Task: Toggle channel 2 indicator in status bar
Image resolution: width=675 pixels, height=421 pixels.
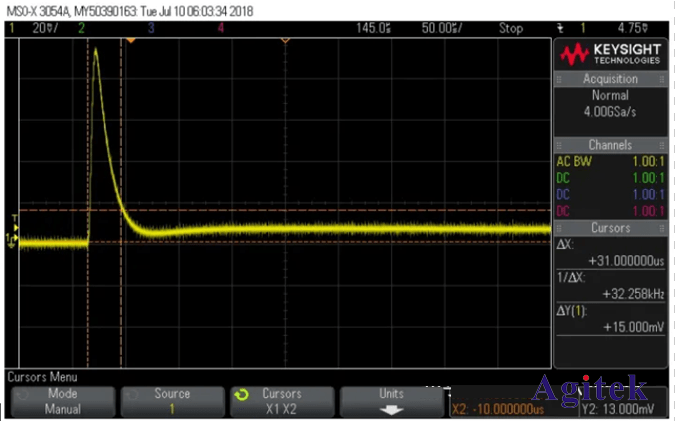Action: tap(81, 28)
